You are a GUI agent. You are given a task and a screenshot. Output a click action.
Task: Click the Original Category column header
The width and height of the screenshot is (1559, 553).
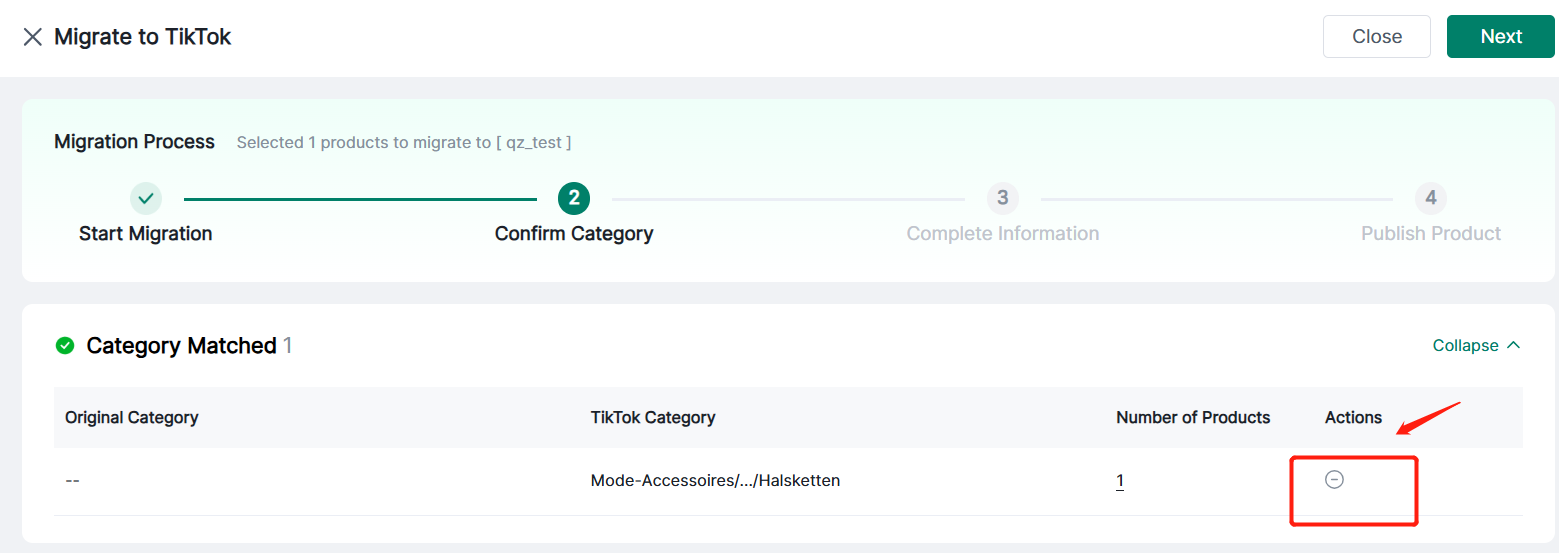(132, 417)
